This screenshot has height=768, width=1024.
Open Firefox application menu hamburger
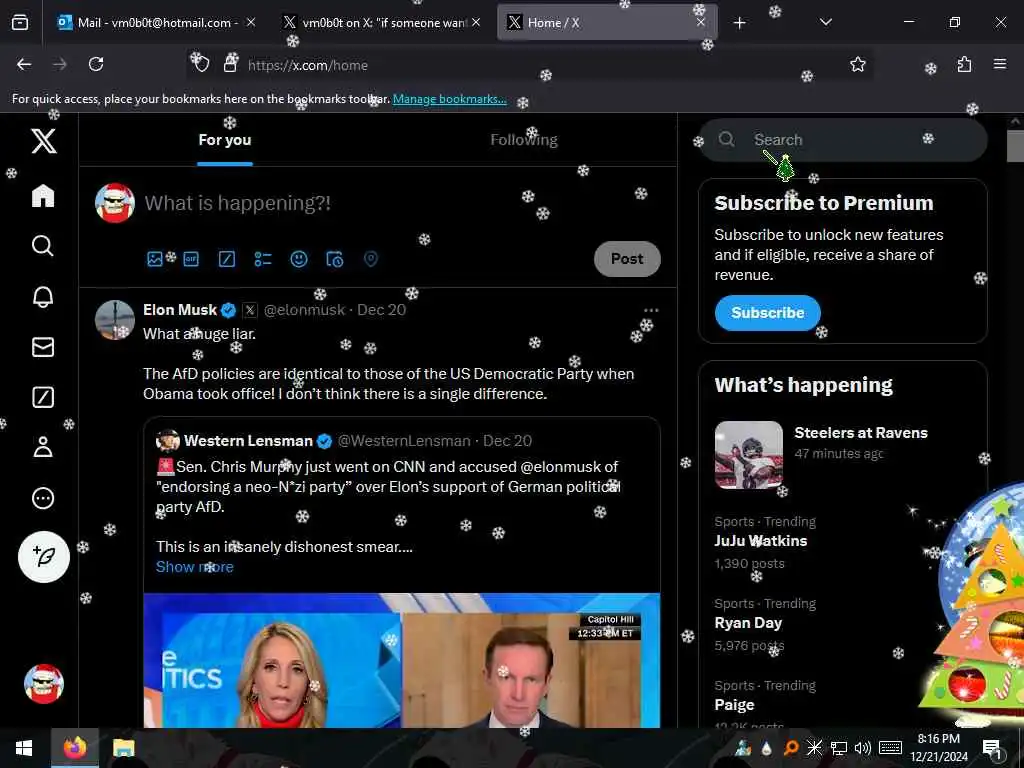pyautogui.click(x=1000, y=64)
